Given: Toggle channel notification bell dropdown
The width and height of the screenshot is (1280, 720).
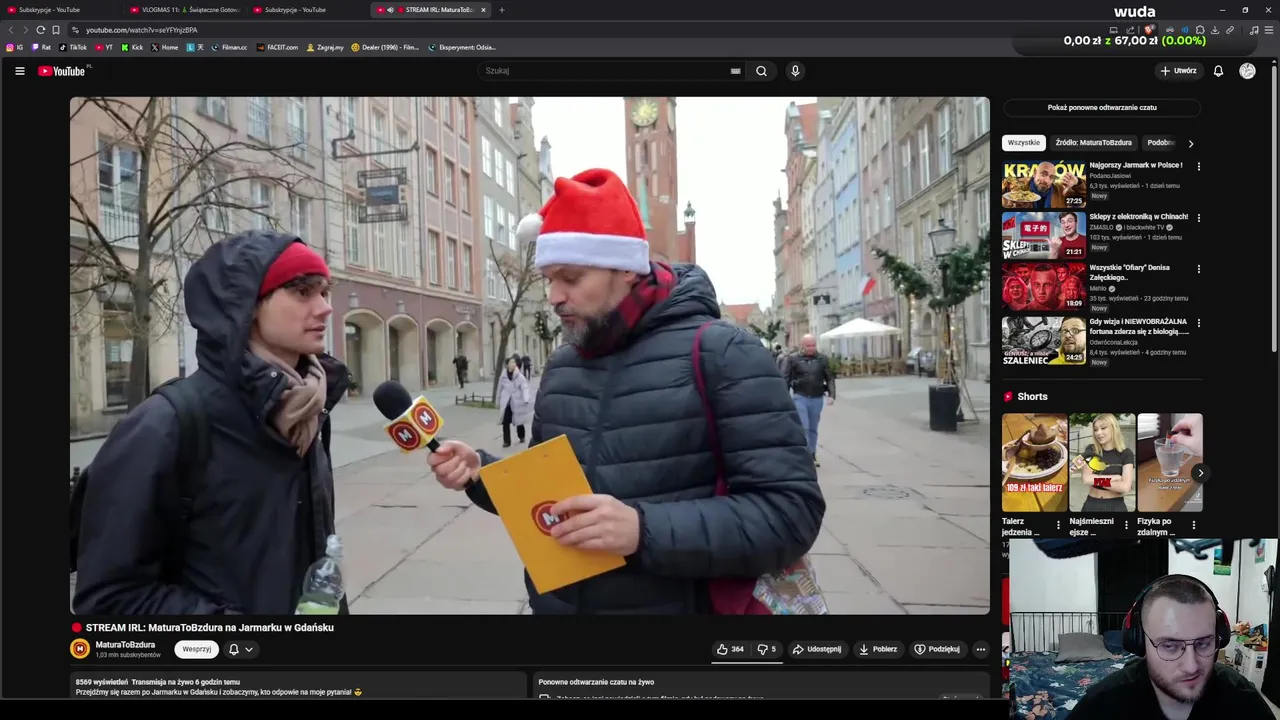Looking at the screenshot, I should (240, 649).
